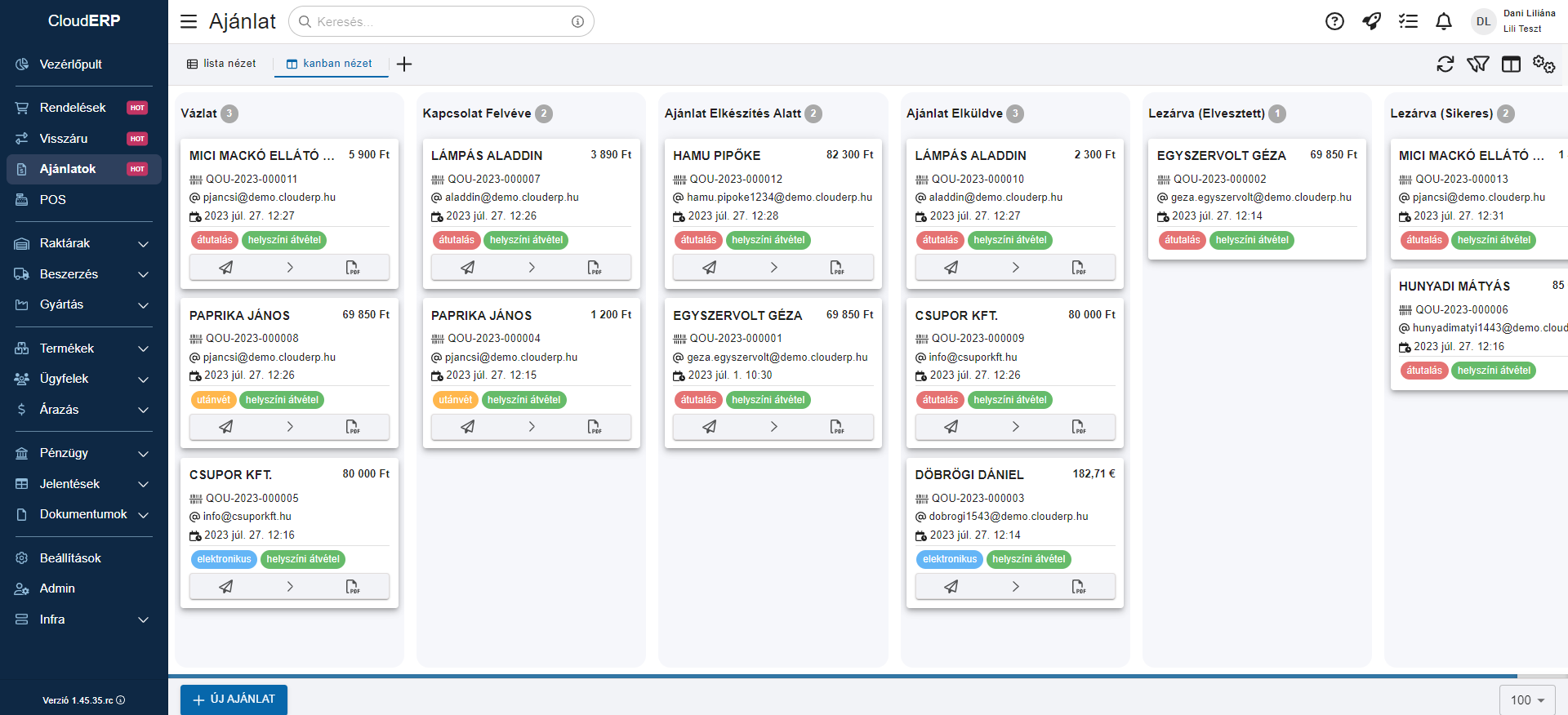Open the help question mark icon
Image resolution: width=1568 pixels, height=715 pixels.
click(1334, 21)
